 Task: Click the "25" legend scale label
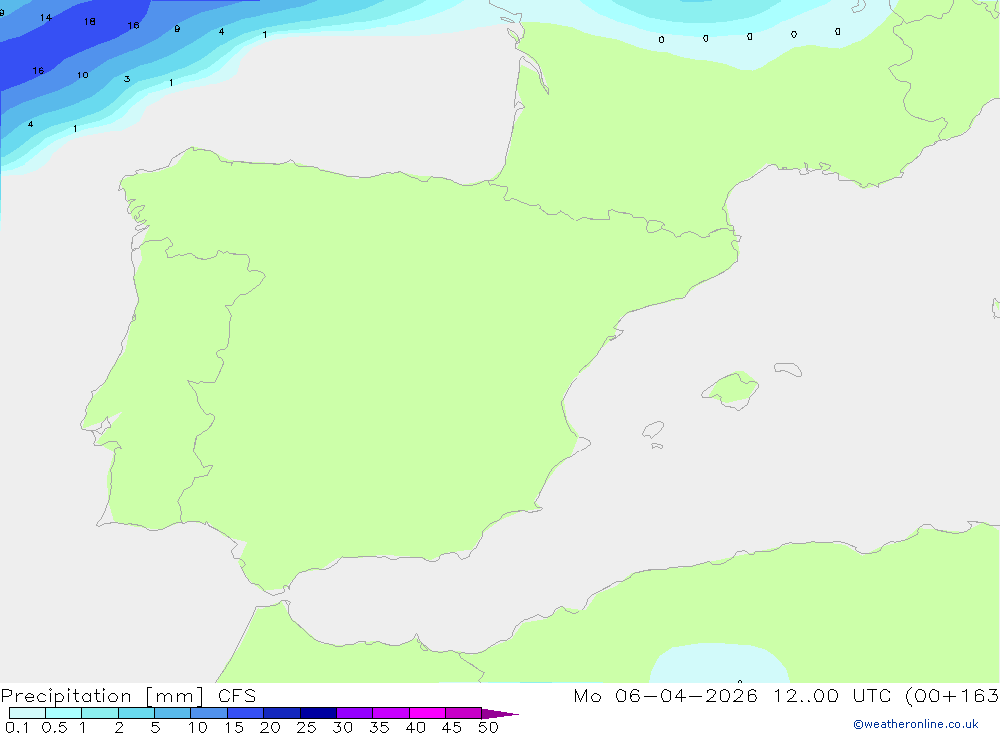point(306,727)
